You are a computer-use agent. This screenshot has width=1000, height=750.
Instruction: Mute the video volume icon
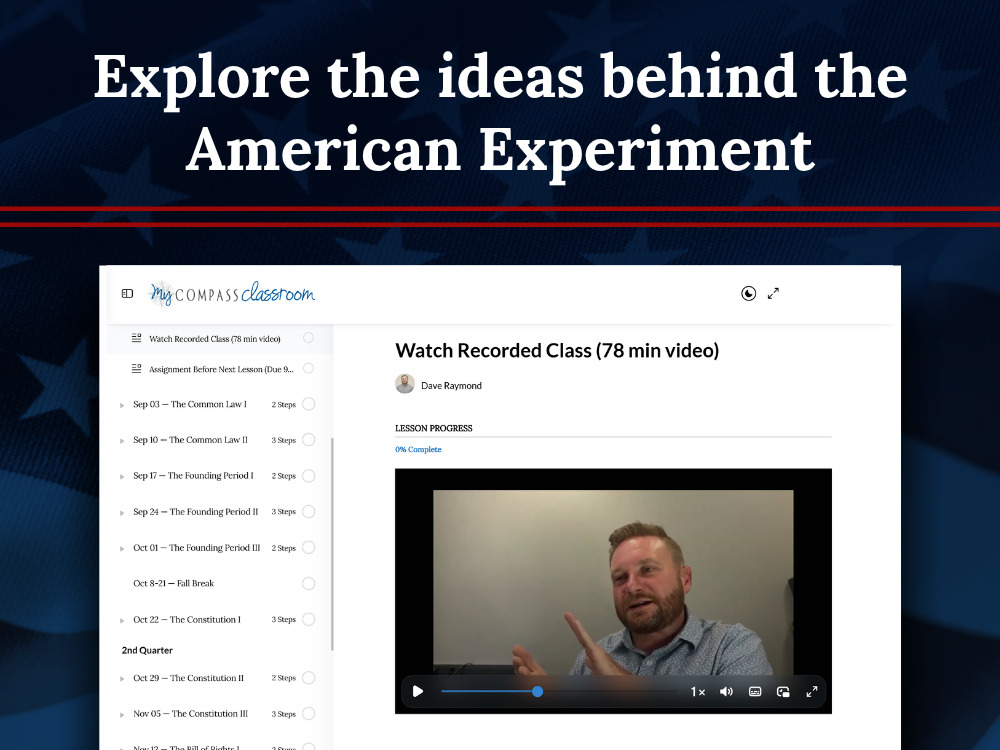[x=726, y=691]
